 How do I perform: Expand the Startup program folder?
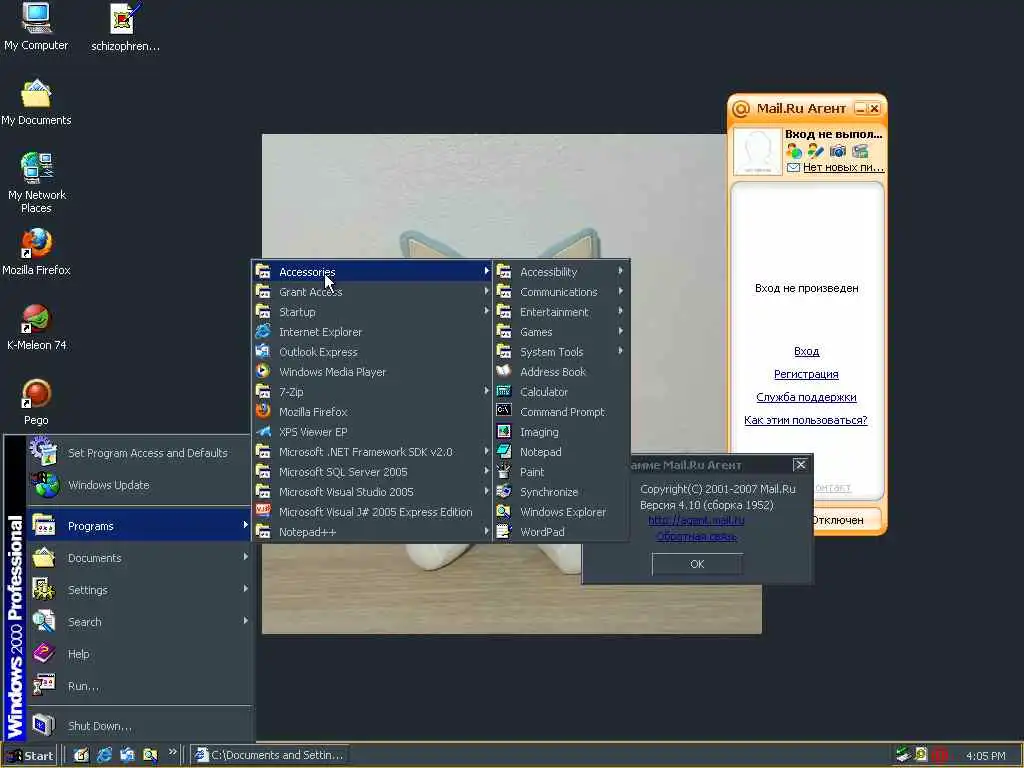click(x=372, y=312)
